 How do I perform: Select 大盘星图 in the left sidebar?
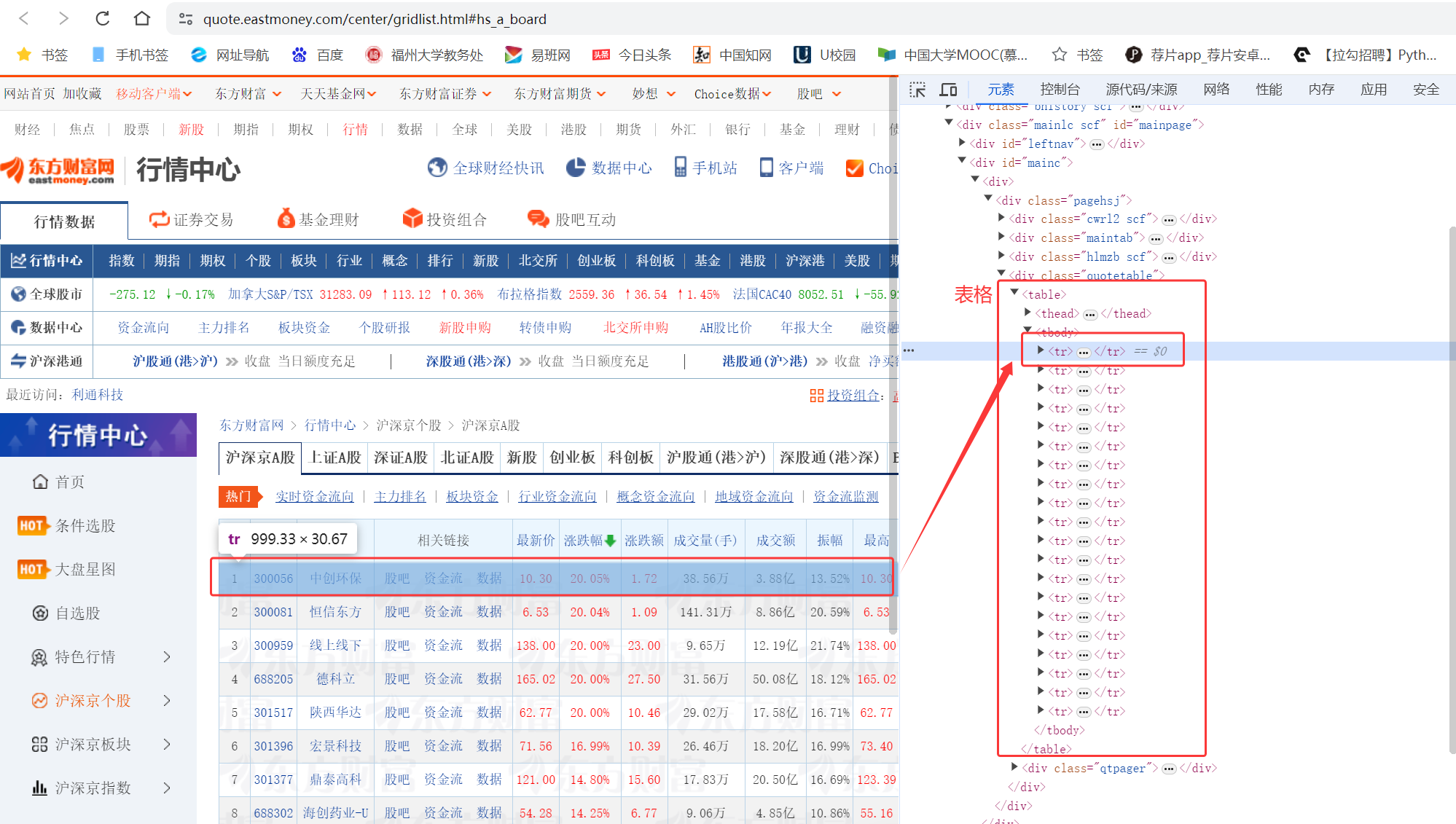pyautogui.click(x=85, y=569)
